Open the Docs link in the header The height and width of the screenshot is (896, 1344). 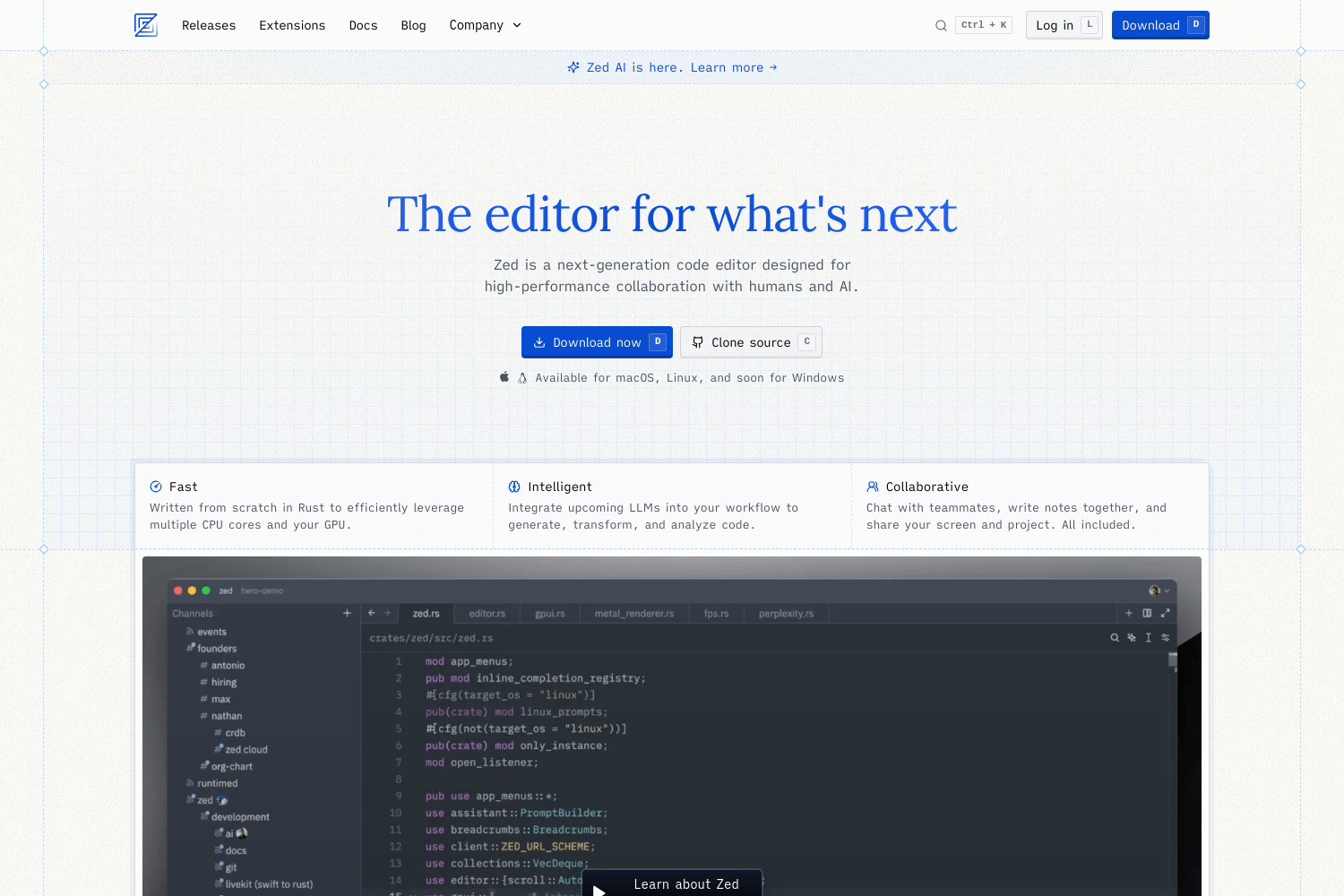tap(363, 25)
